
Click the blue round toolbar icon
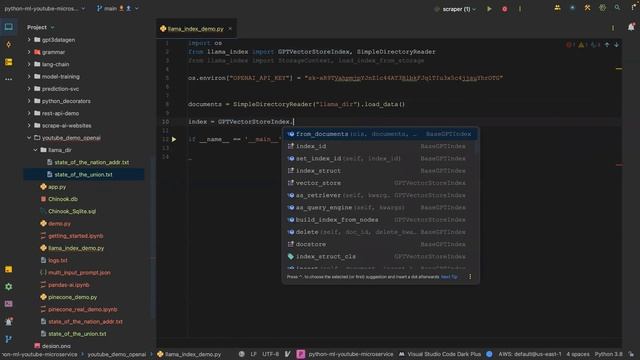point(572,8)
